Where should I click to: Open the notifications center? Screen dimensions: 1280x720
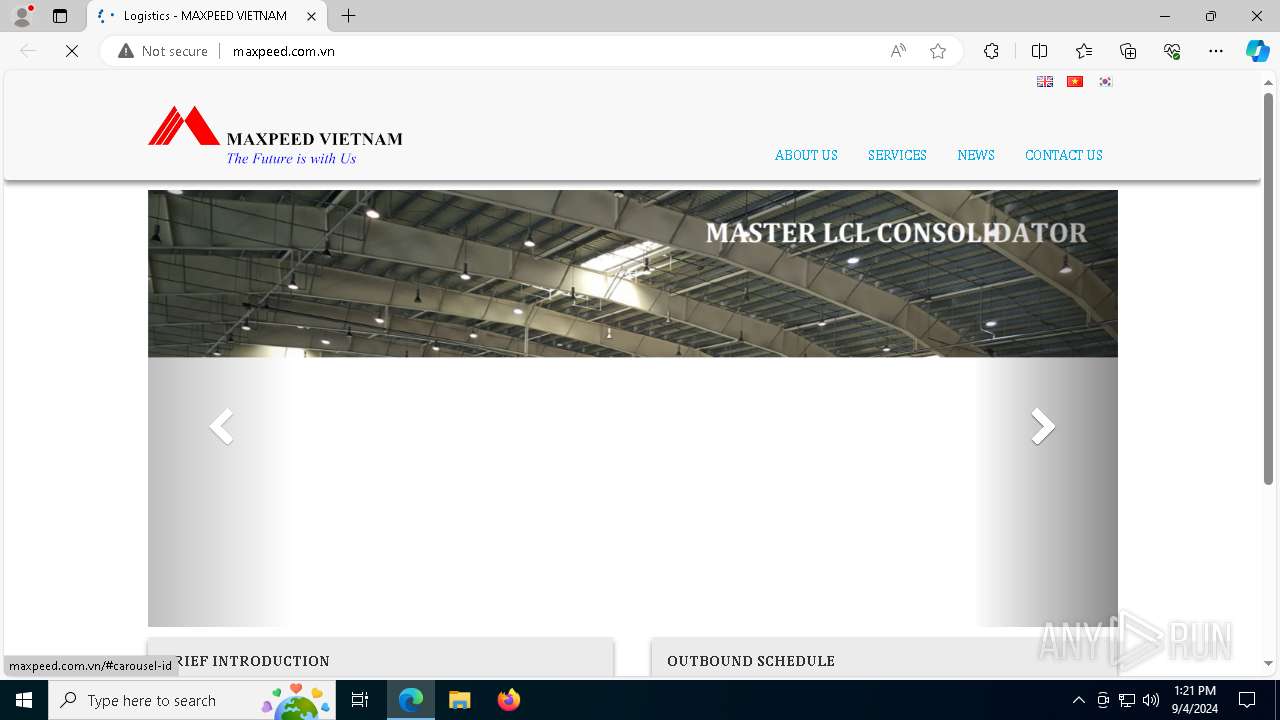tap(1247, 700)
